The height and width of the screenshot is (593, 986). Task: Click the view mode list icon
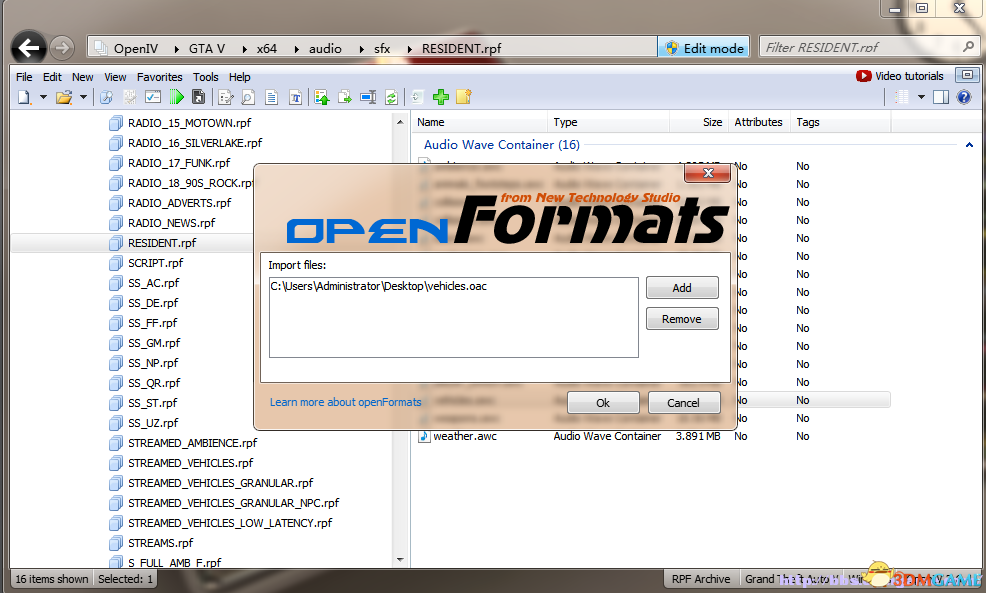pos(902,97)
